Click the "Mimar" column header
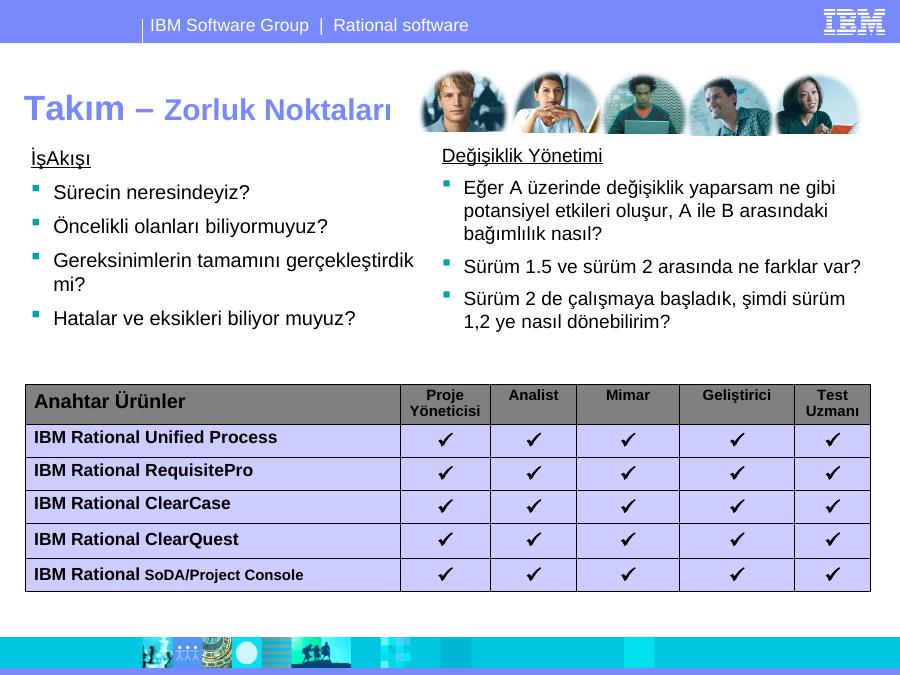Screen dimensions: 900x675 click(628, 395)
